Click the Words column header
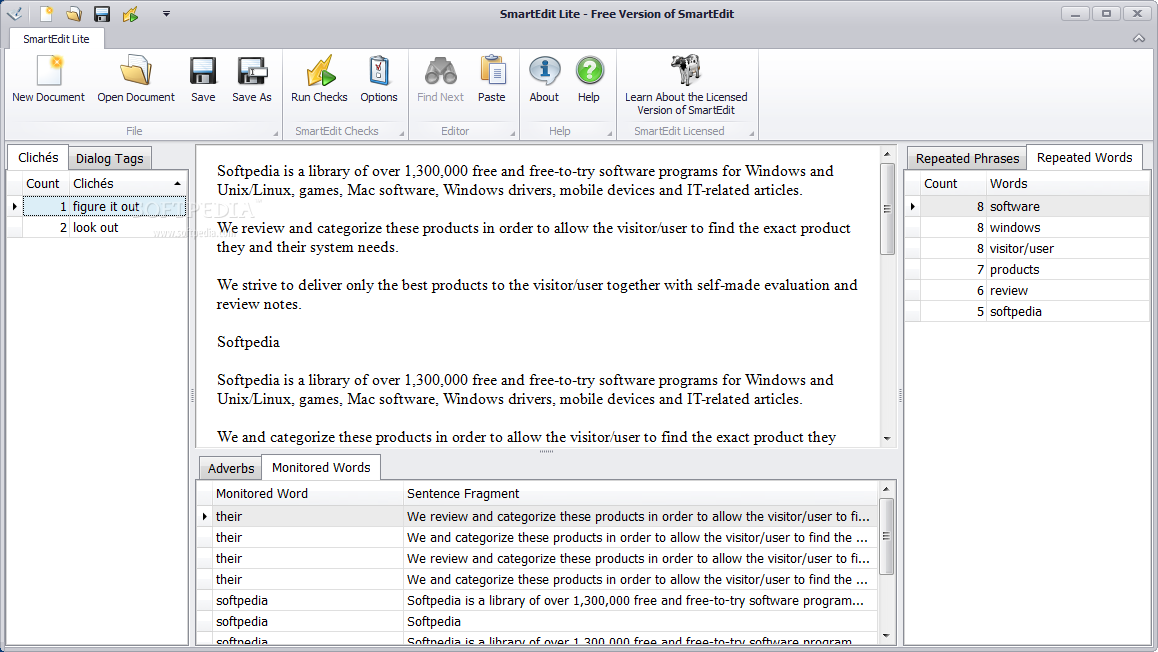The image size is (1158, 652). [1068, 183]
